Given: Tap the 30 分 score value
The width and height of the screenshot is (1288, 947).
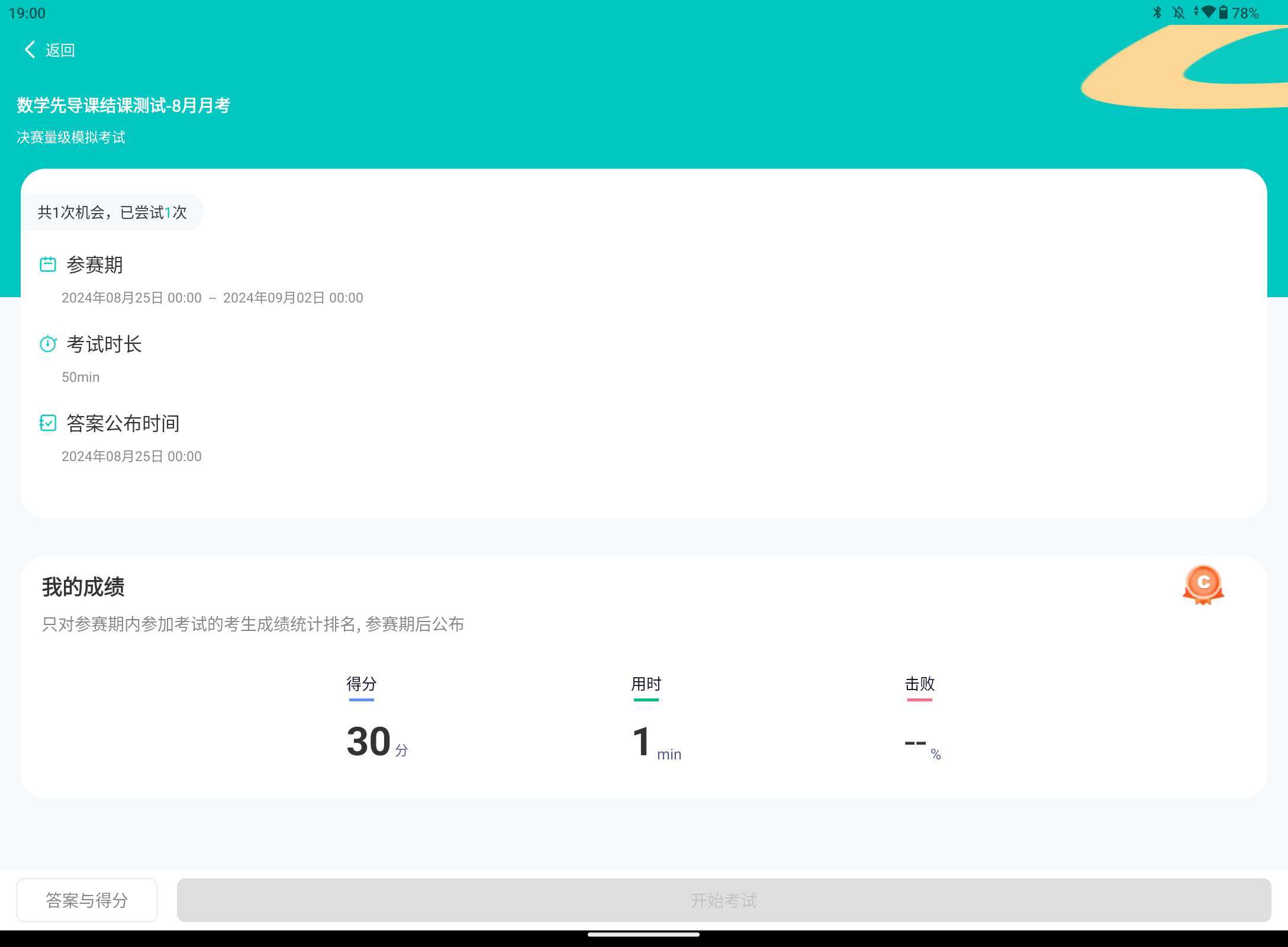Looking at the screenshot, I should click(x=378, y=742).
